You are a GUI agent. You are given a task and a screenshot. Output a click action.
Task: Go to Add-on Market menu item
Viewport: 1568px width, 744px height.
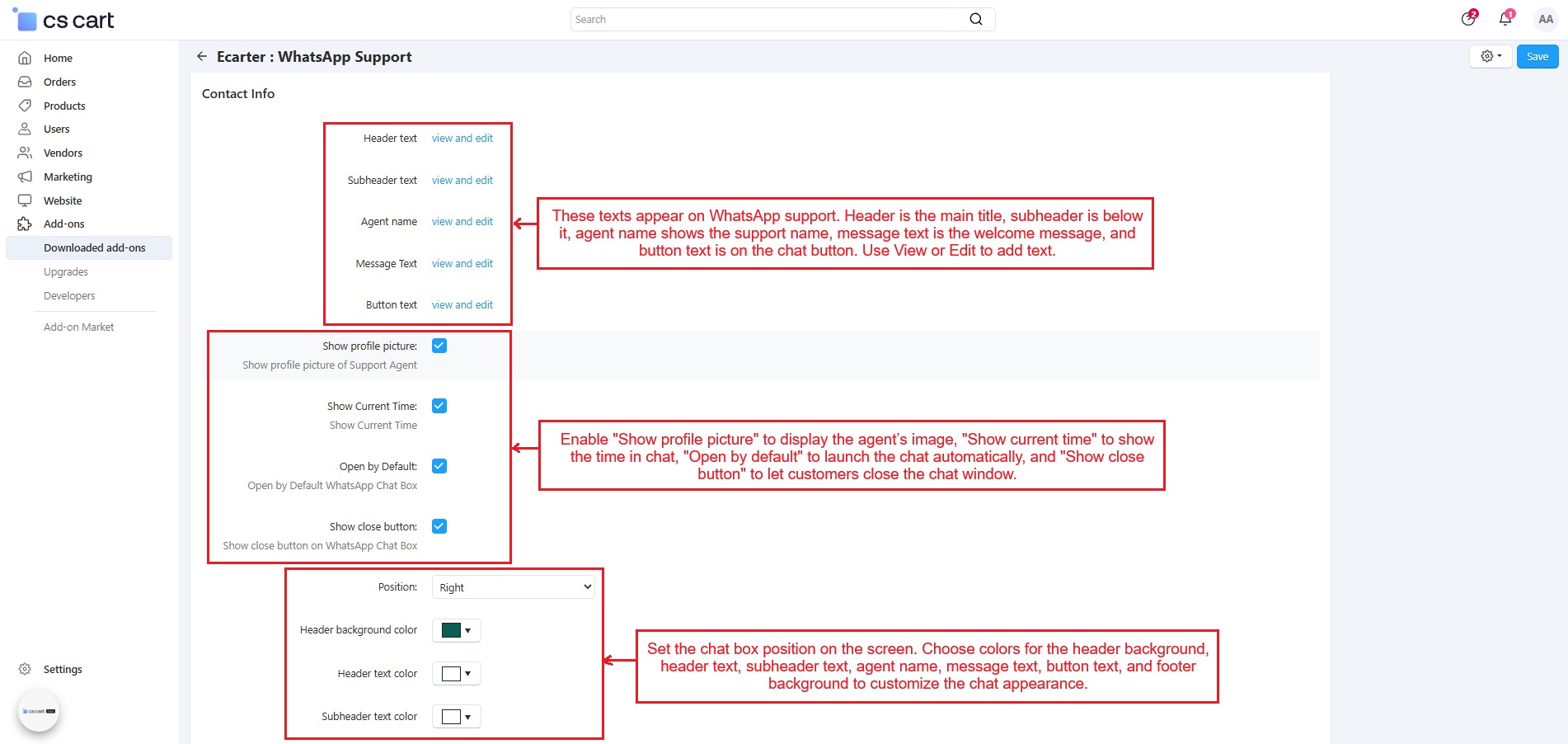click(x=78, y=327)
